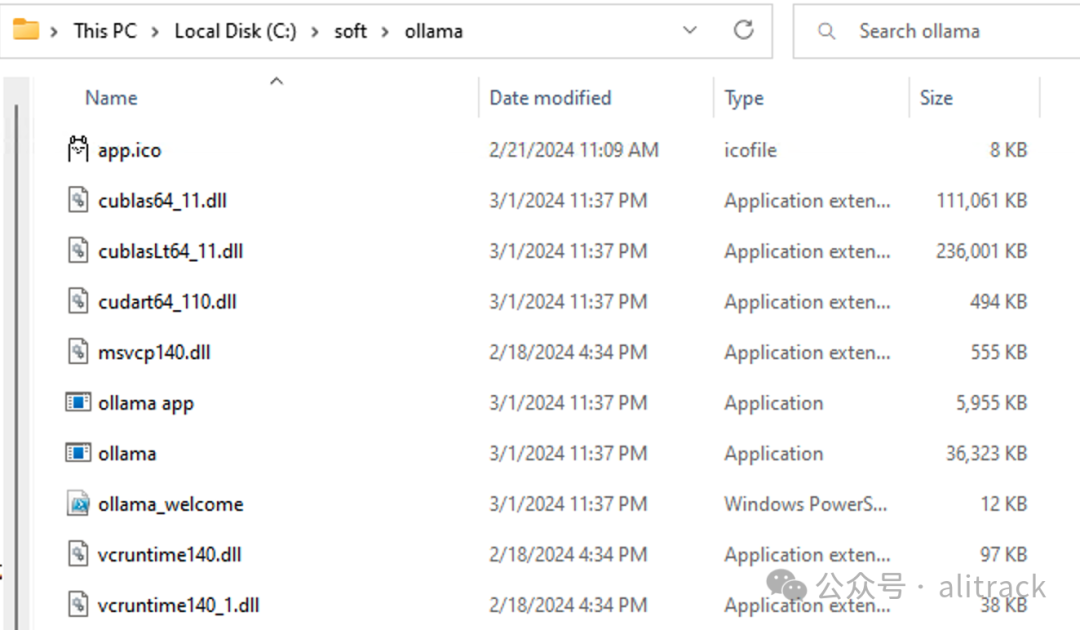
Task: Sort files by Size column header
Action: pos(936,98)
